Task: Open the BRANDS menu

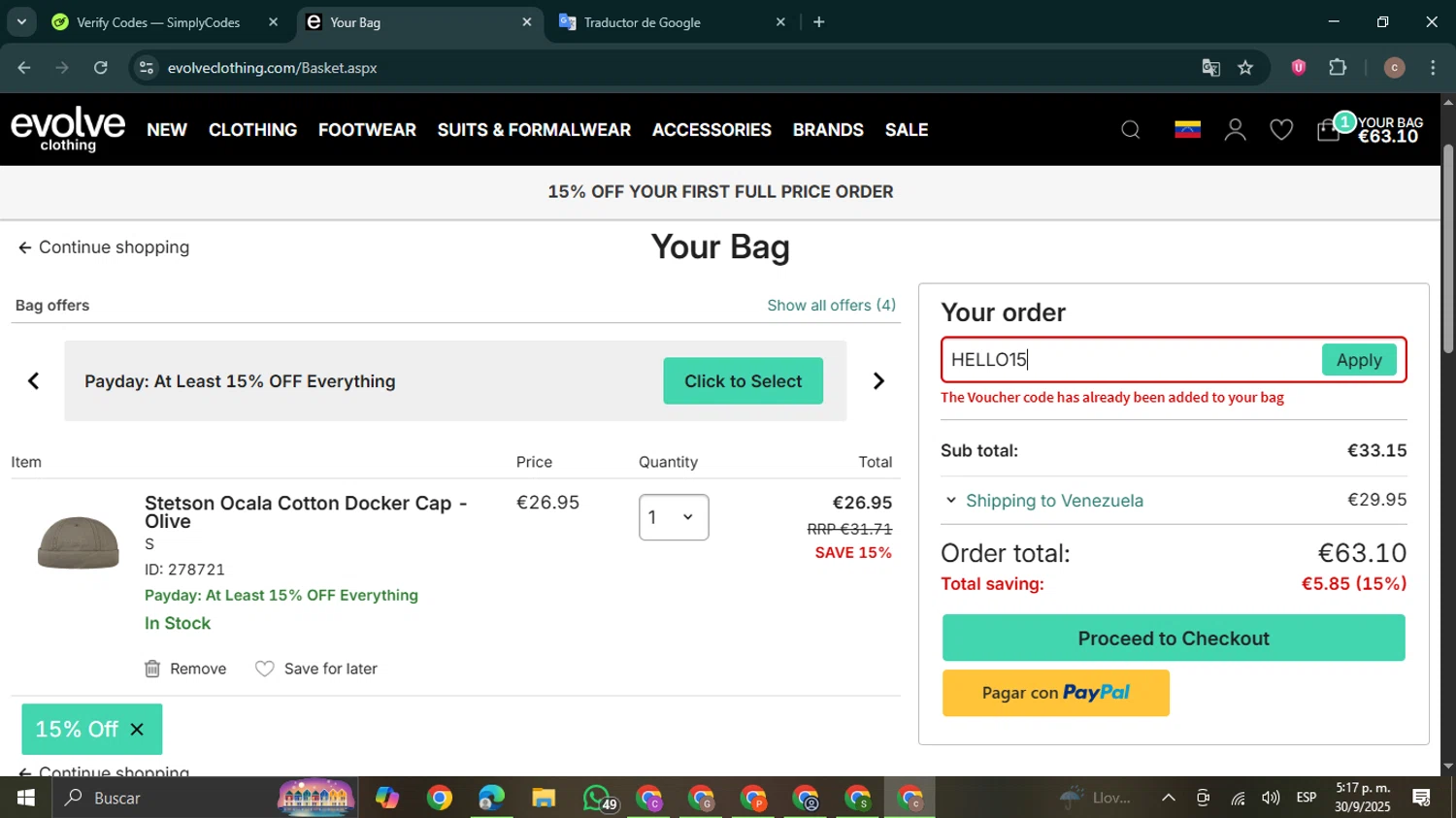Action: [x=828, y=130]
